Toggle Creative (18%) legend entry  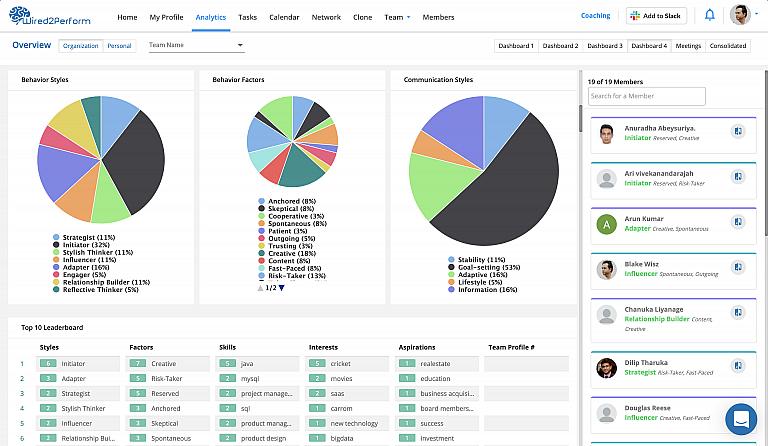pyautogui.click(x=287, y=254)
